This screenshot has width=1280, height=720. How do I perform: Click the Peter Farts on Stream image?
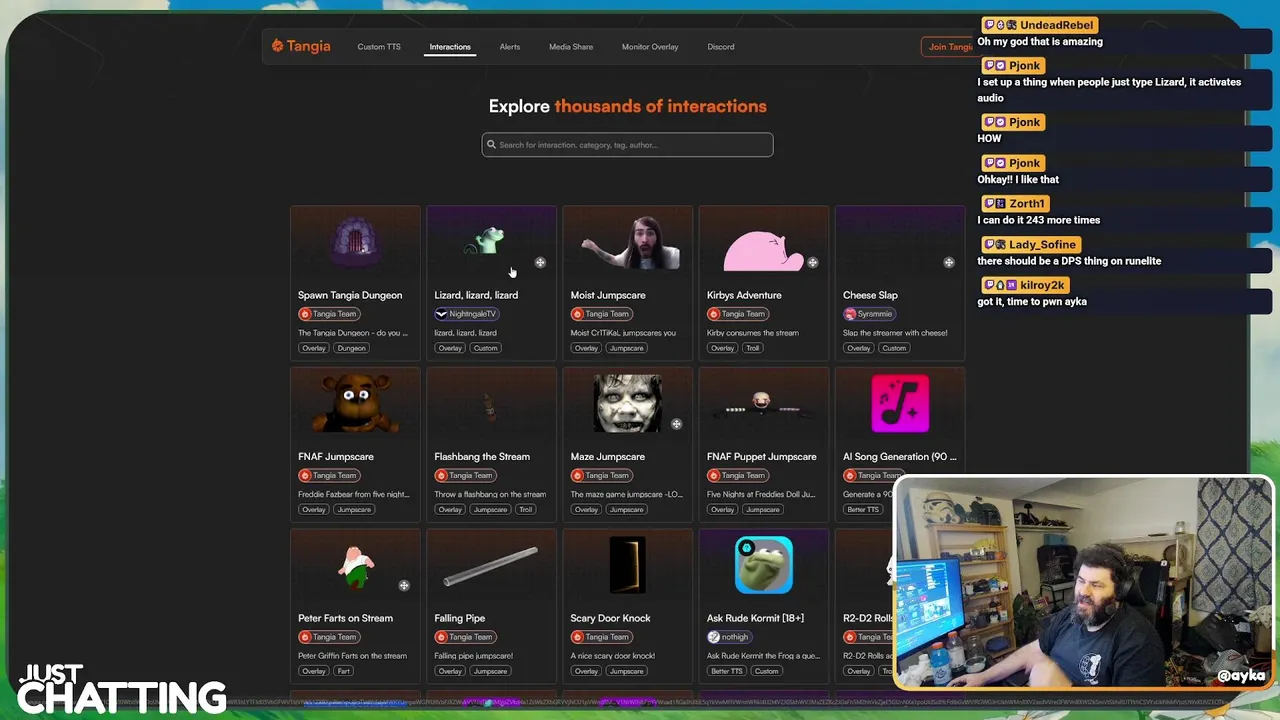[x=355, y=567]
